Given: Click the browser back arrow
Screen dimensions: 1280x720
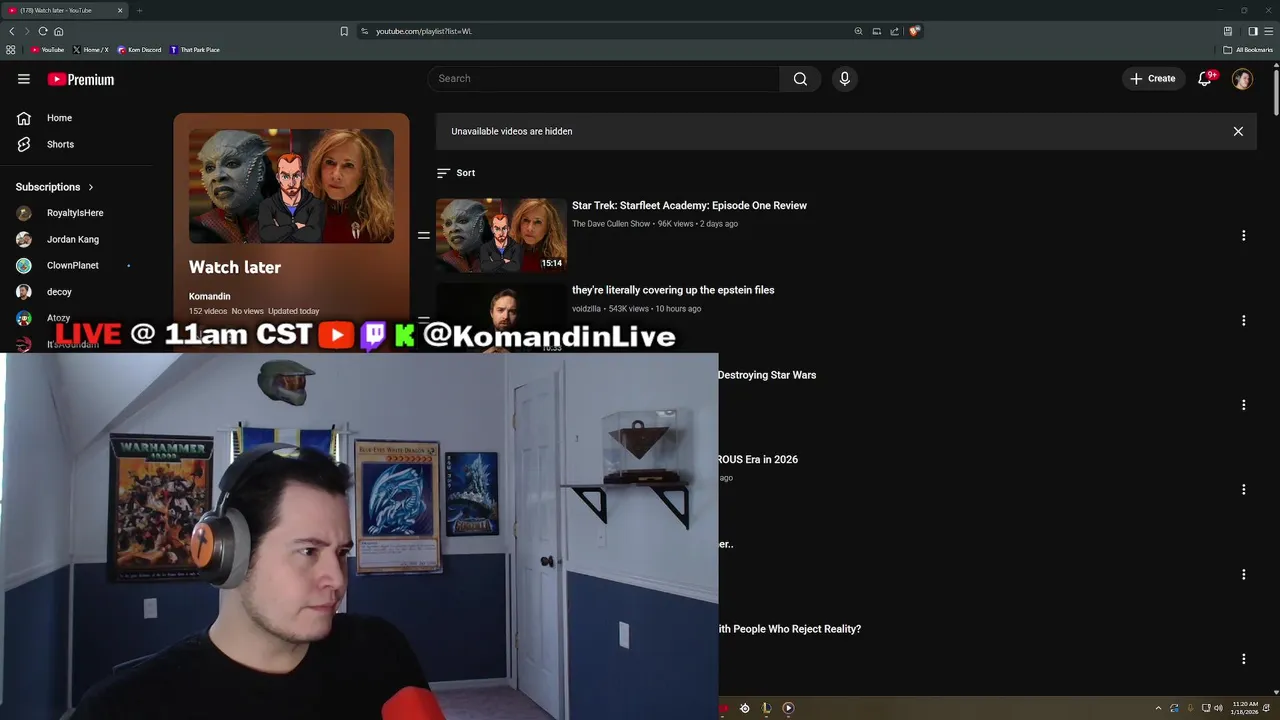Looking at the screenshot, I should pos(12,31).
